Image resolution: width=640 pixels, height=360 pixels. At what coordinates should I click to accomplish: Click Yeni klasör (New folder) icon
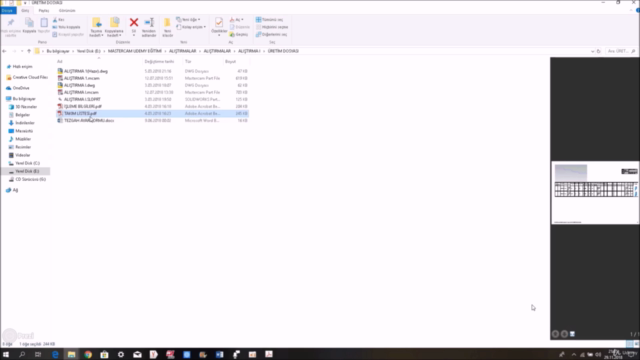click(x=167, y=27)
